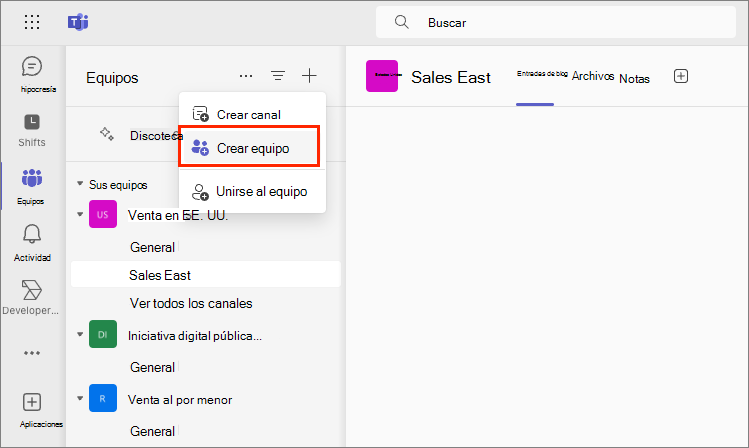Click Ver todos los canales
749x448 pixels.
click(x=191, y=303)
